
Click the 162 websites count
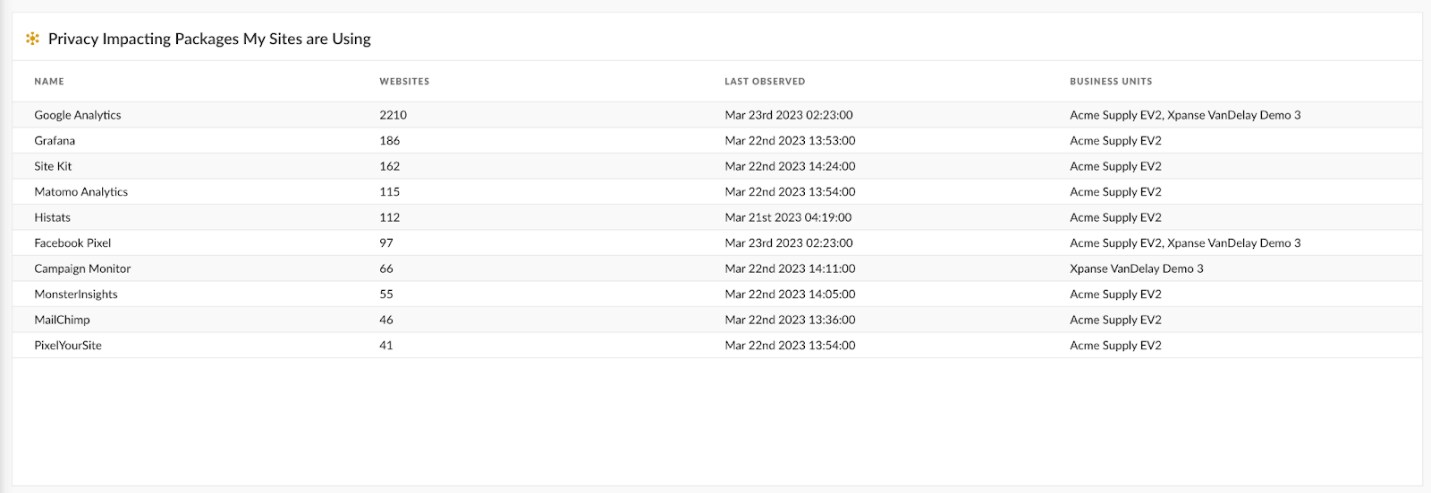(x=389, y=167)
